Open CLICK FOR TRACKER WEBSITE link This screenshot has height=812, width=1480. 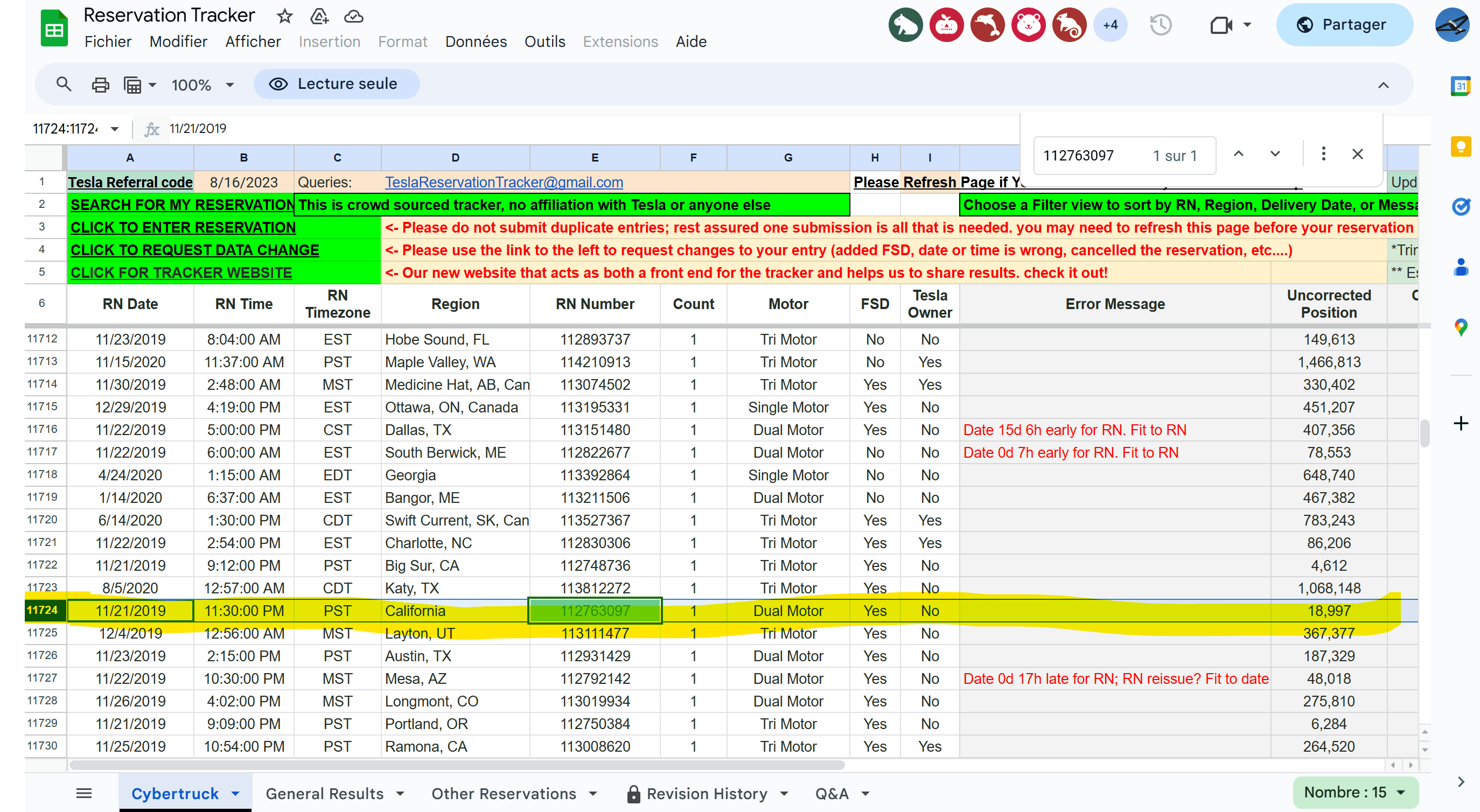(181, 272)
